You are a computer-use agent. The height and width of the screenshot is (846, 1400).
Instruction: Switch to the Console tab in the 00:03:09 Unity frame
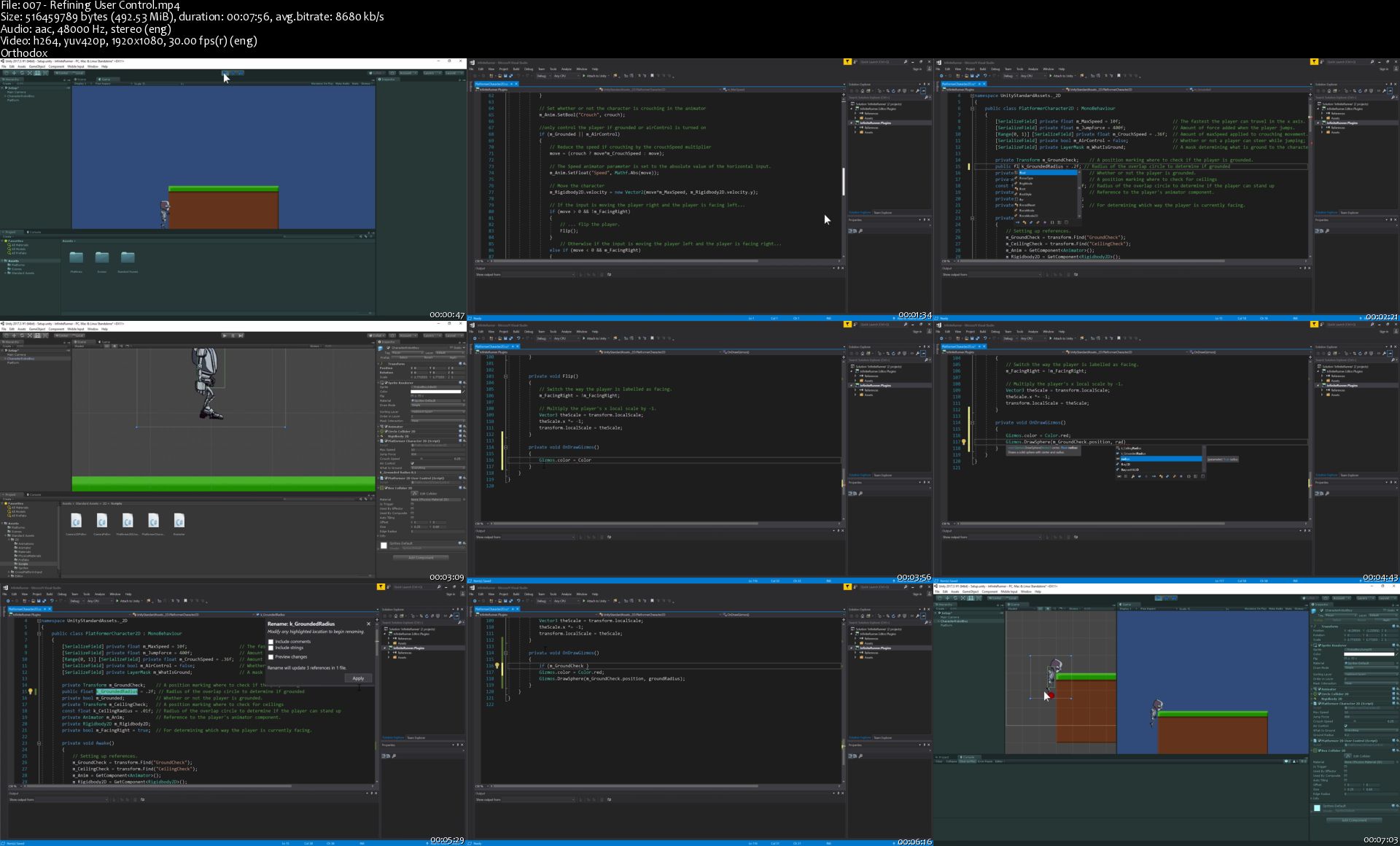(35, 494)
